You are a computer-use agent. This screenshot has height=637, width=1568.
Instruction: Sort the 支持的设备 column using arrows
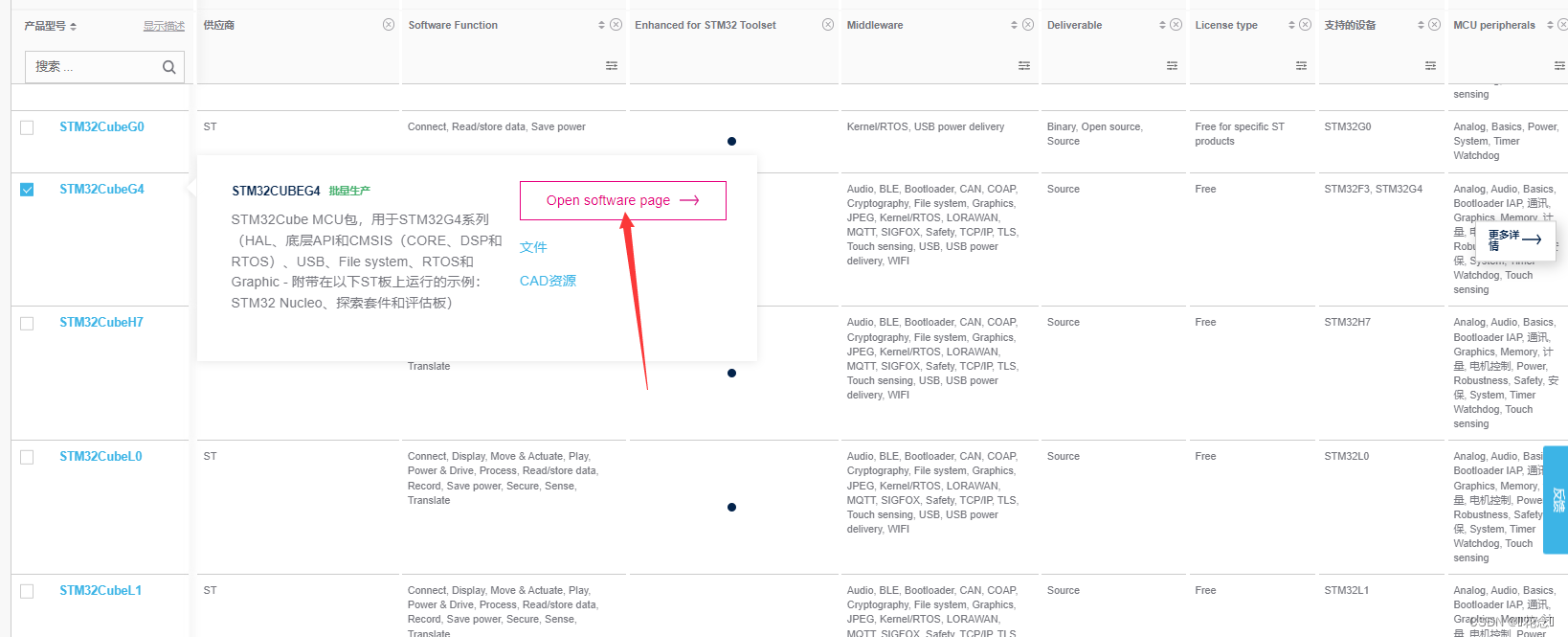[1422, 25]
